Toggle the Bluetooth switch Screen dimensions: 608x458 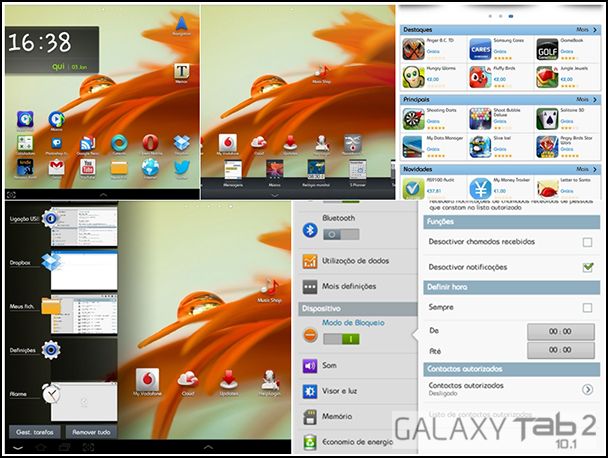pyautogui.click(x=341, y=232)
